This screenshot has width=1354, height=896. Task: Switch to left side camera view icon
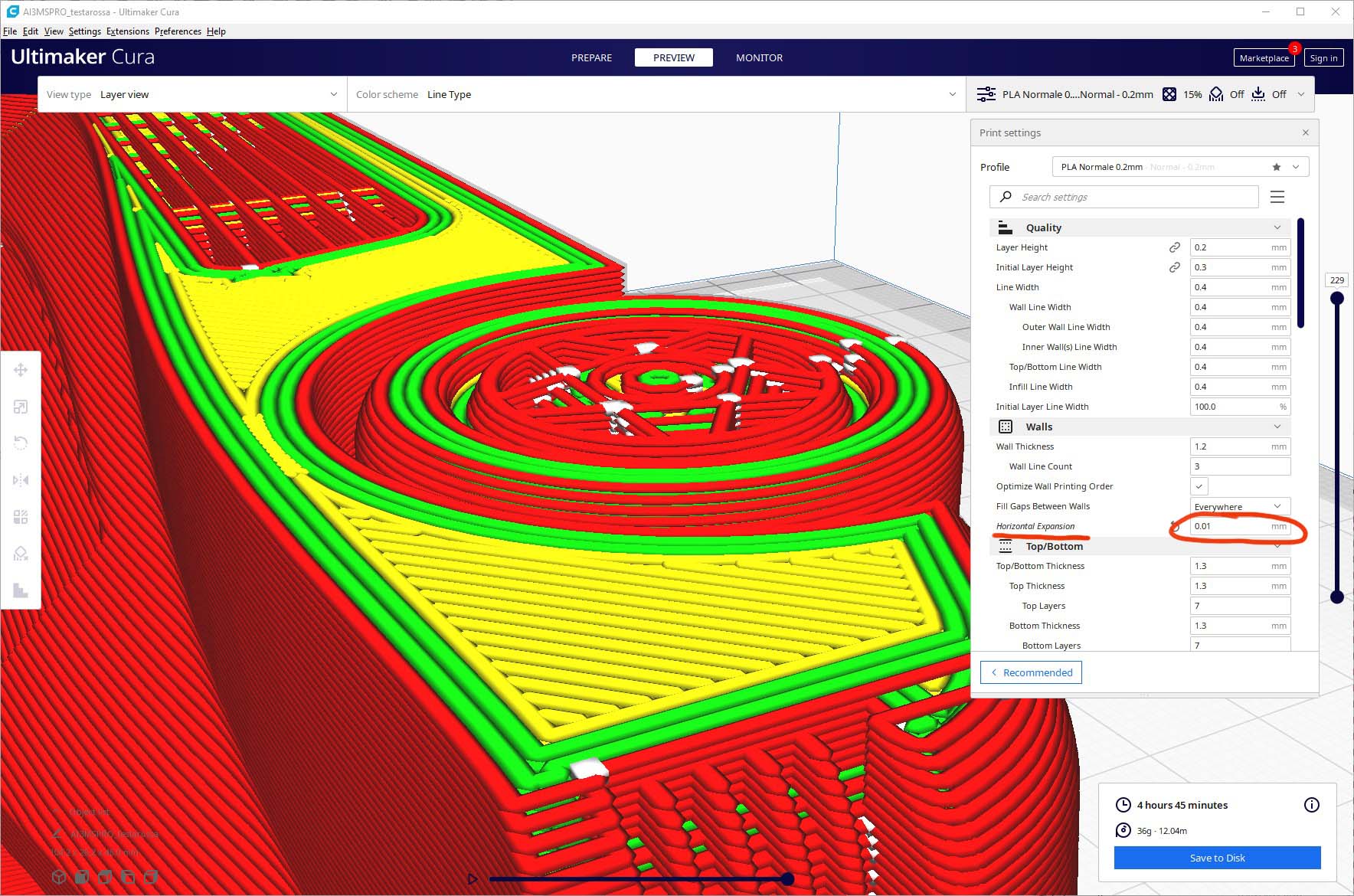pos(128,877)
